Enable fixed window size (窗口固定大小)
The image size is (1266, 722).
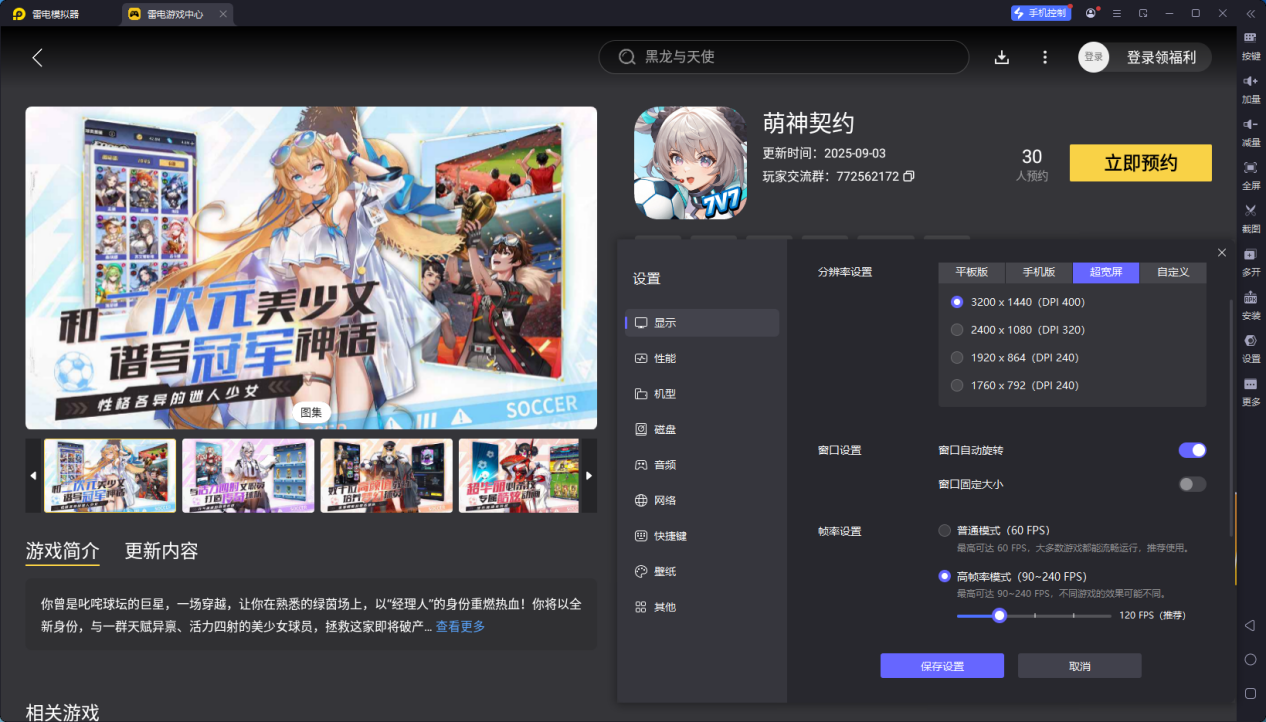coord(1192,484)
